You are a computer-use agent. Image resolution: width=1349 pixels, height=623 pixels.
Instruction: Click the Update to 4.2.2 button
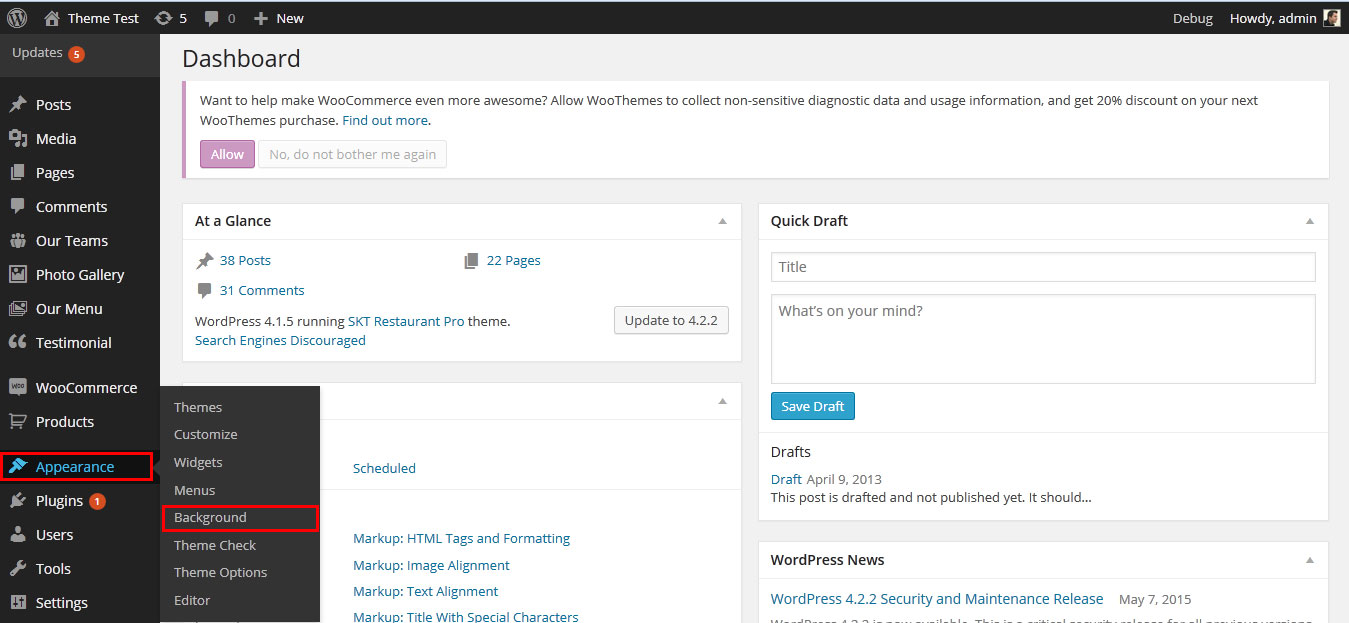click(x=671, y=321)
